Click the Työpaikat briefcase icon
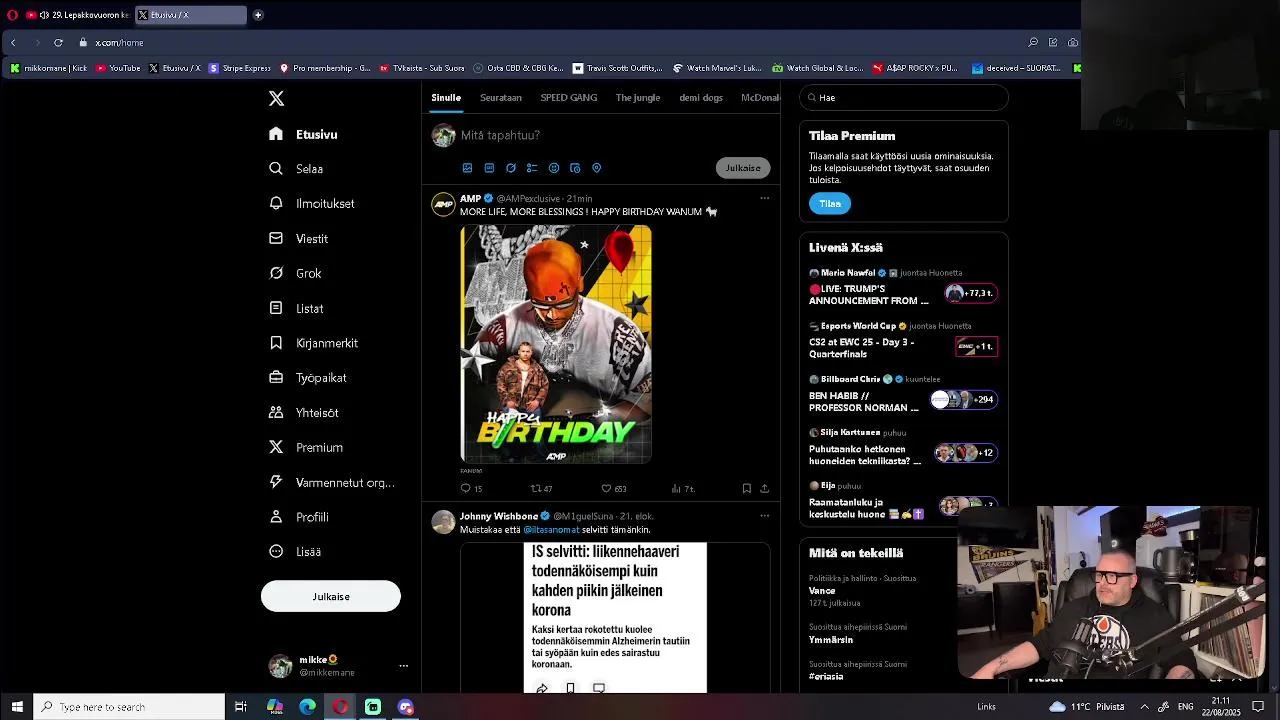1280x720 pixels. point(276,378)
